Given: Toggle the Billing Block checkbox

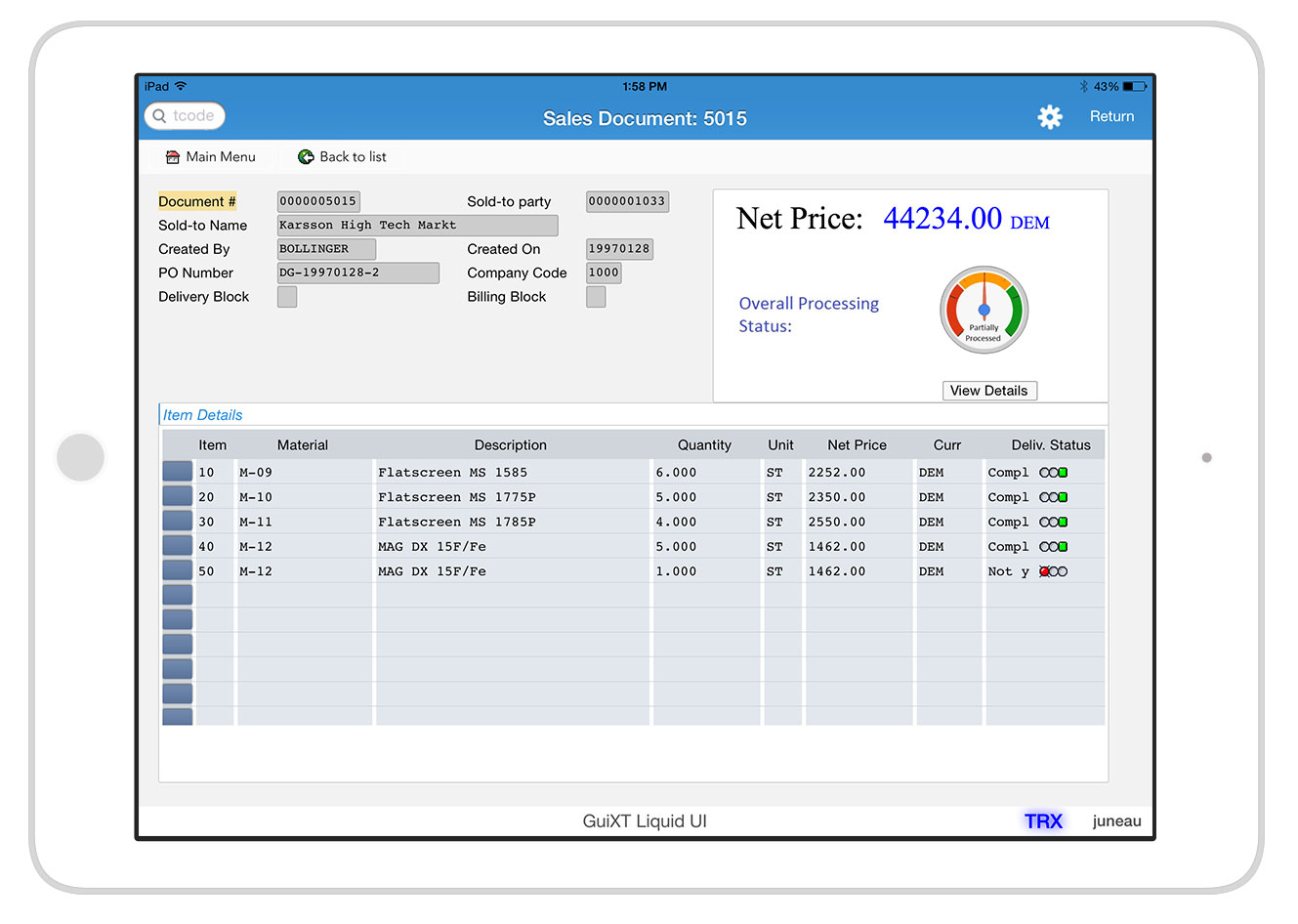Looking at the screenshot, I should [596, 297].
